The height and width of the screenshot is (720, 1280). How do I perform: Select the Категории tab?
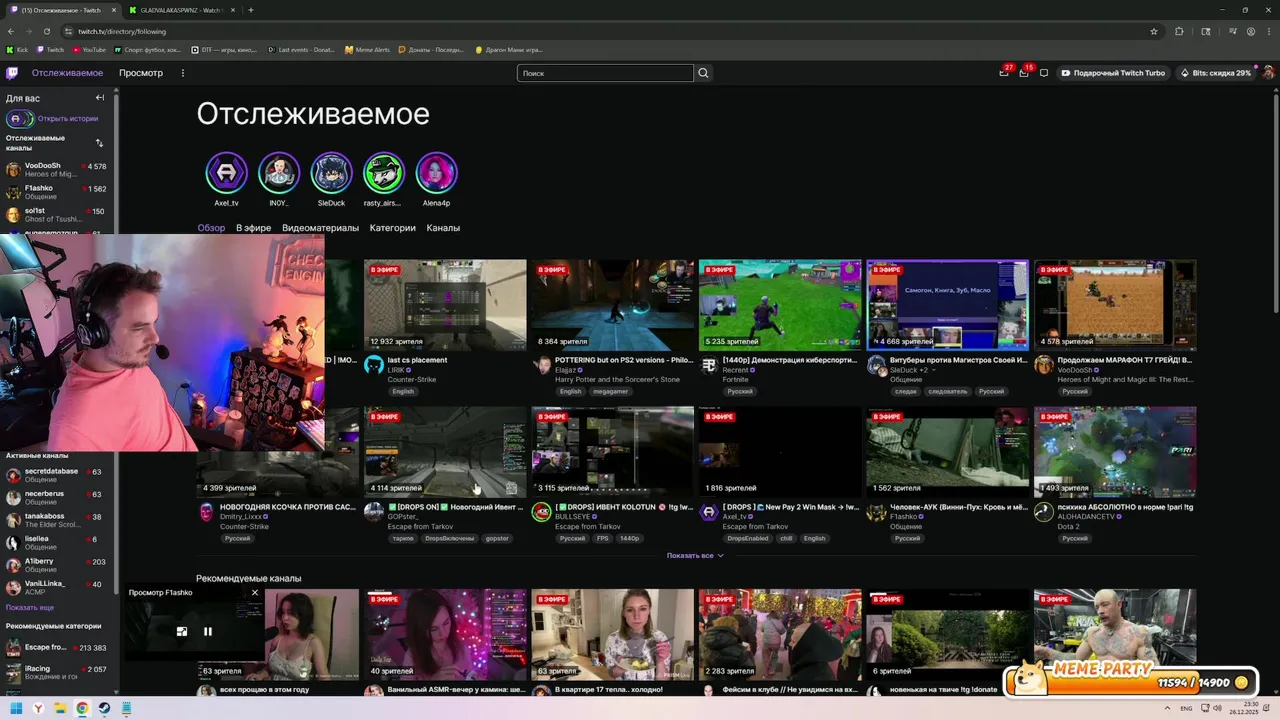coord(392,228)
